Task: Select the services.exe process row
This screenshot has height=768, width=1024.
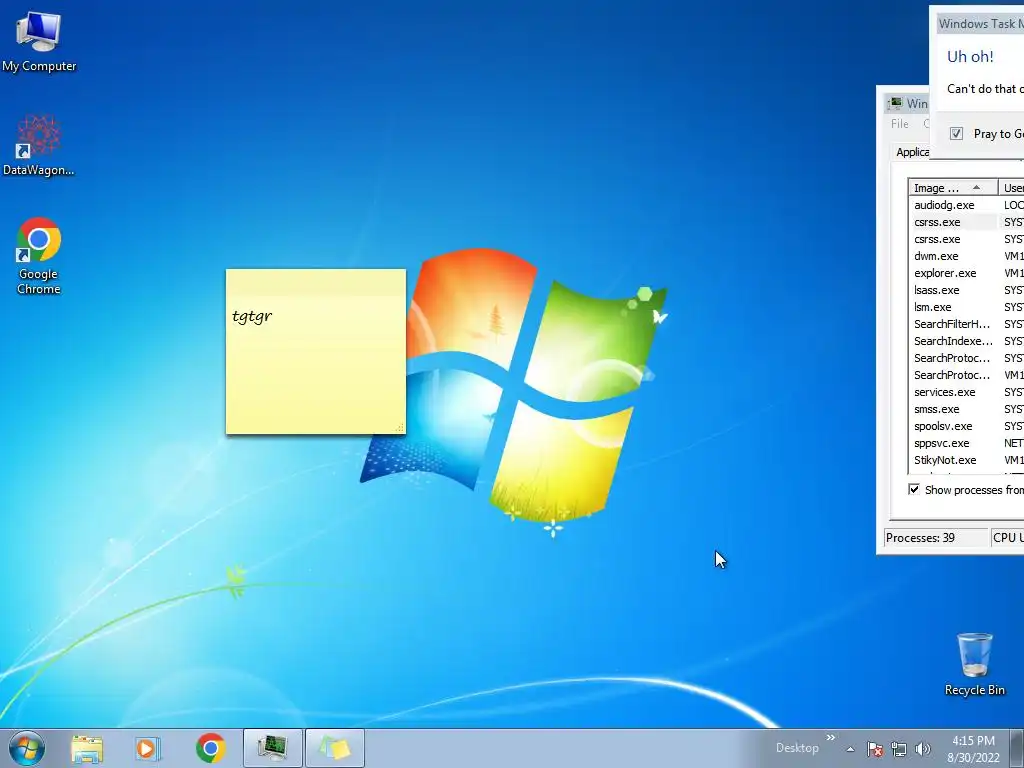Action: [967, 392]
